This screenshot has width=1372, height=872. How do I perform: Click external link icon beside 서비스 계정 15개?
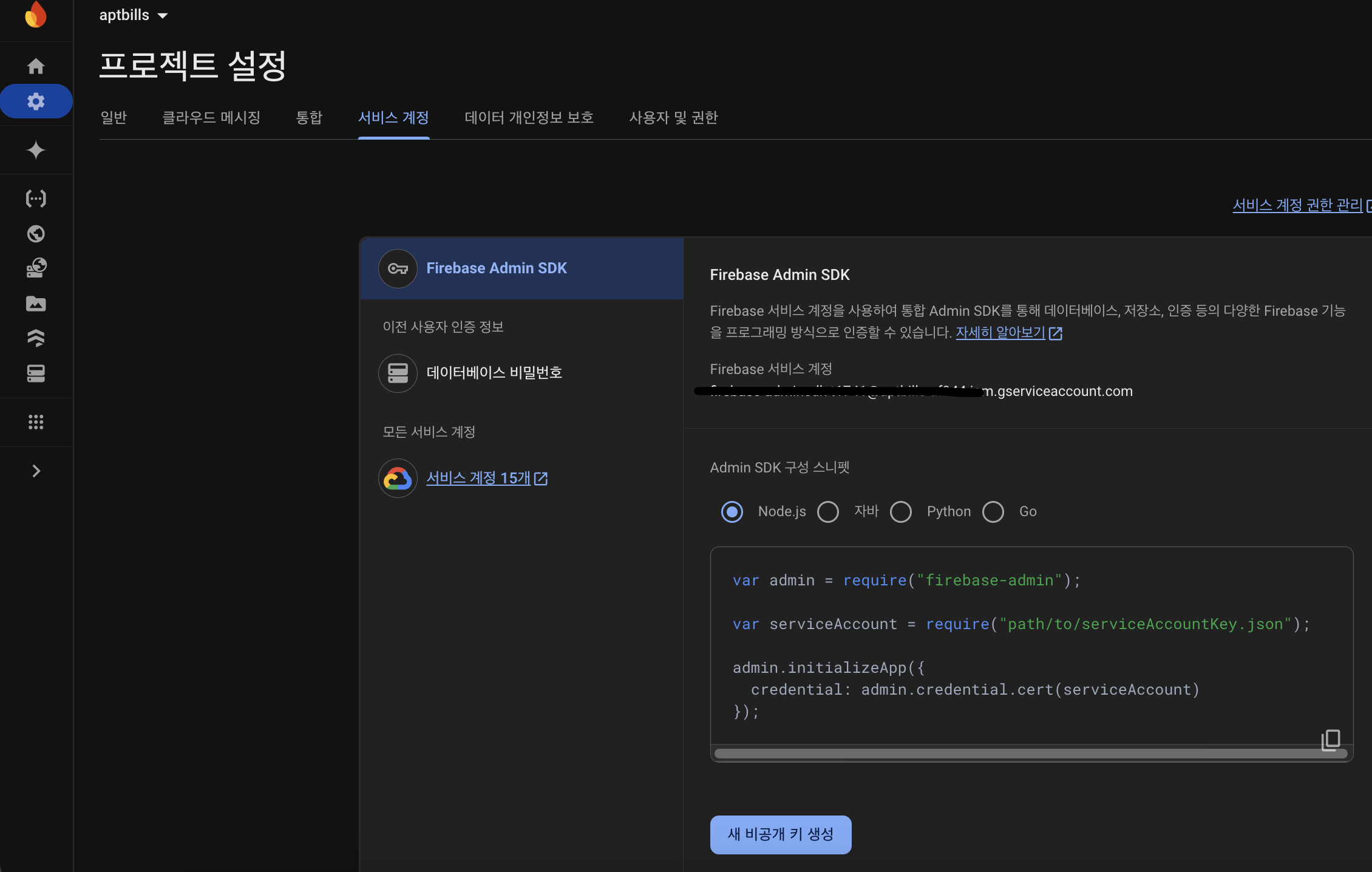tap(541, 479)
